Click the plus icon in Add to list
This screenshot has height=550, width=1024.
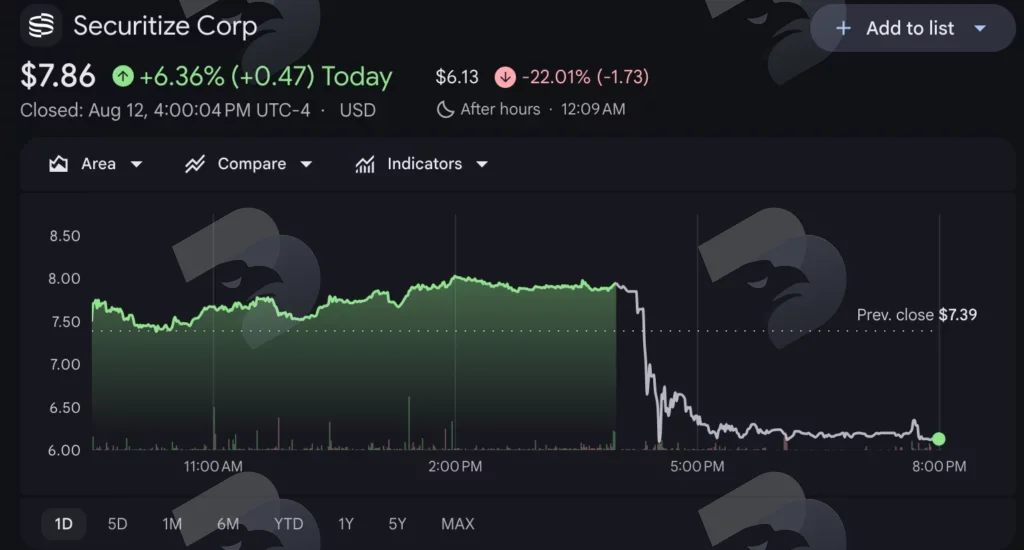click(843, 28)
